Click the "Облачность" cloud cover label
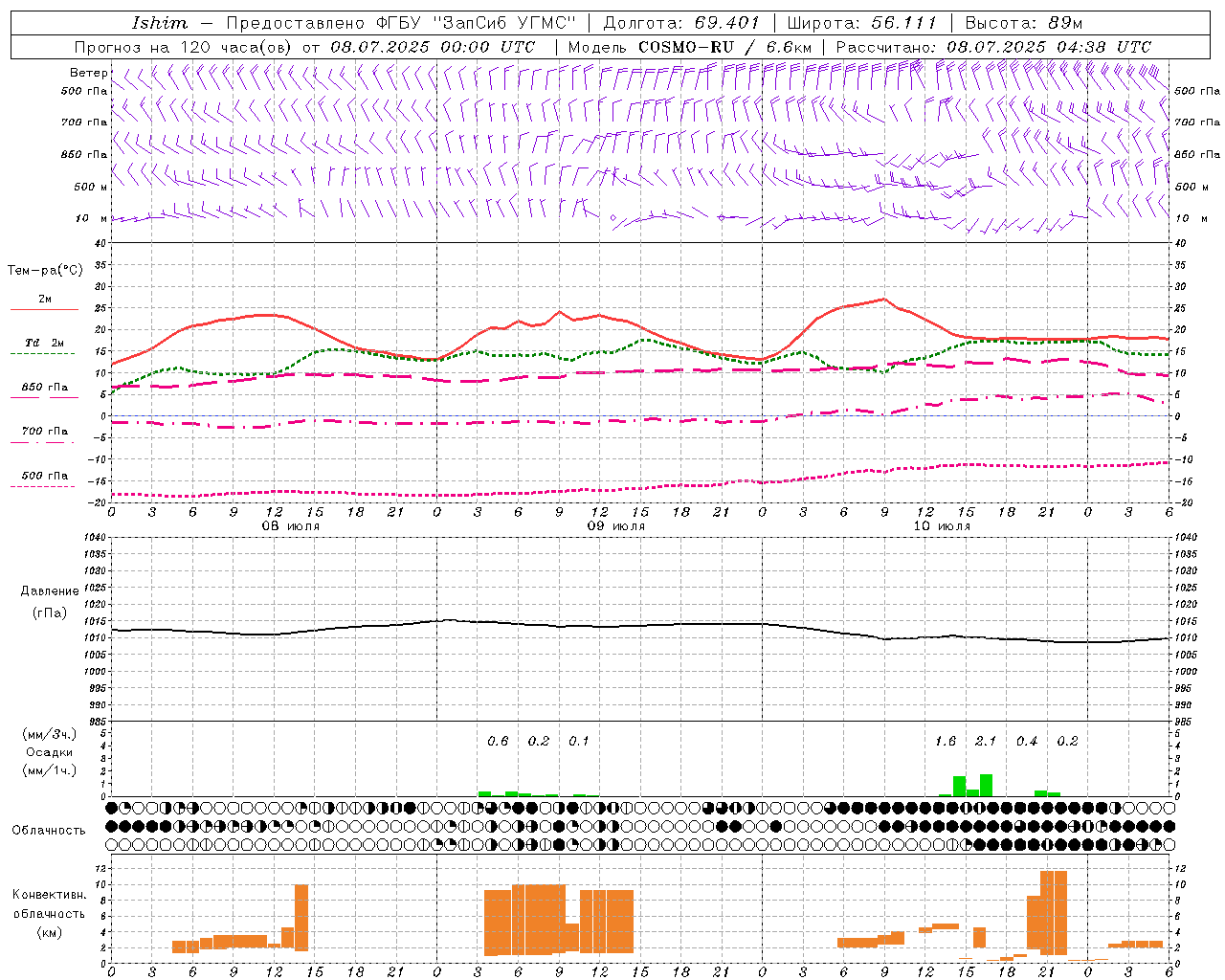The width and height of the screenshot is (1225, 980). pyautogui.click(x=48, y=830)
